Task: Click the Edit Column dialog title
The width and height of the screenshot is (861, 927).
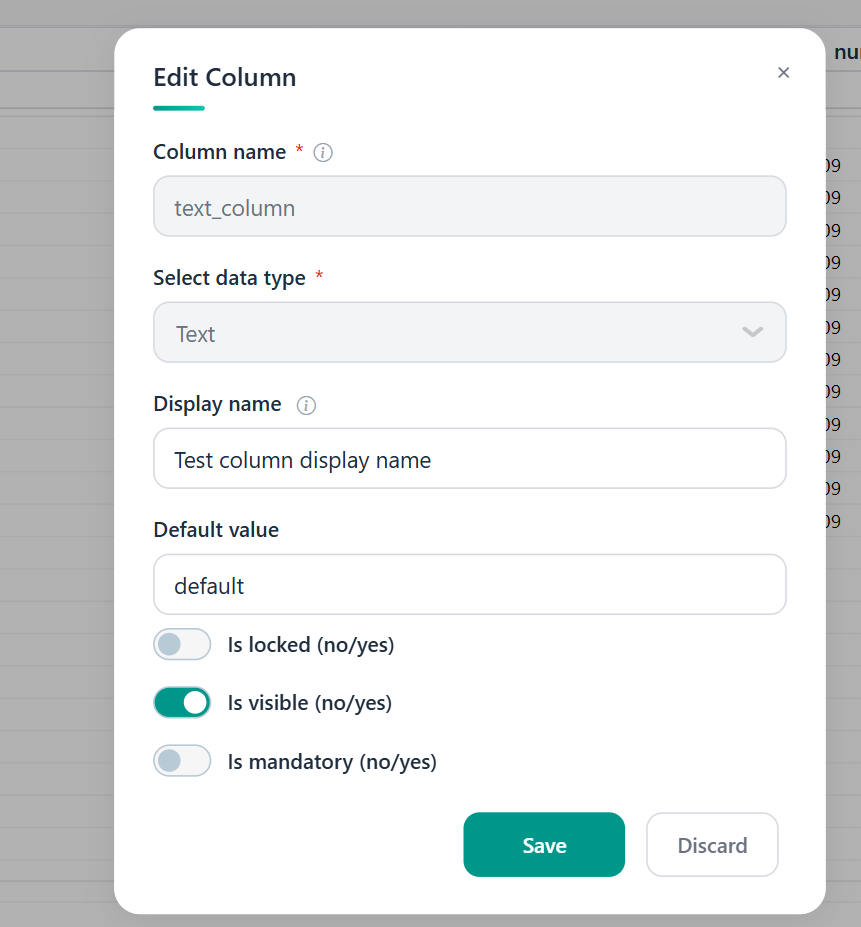Action: click(225, 77)
